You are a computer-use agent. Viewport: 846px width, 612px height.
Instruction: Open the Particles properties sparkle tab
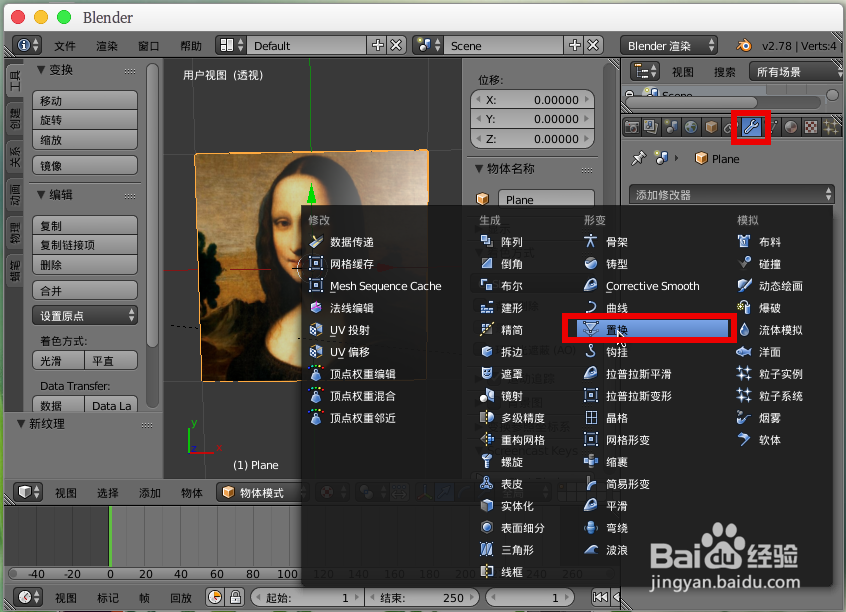pyautogui.click(x=831, y=127)
